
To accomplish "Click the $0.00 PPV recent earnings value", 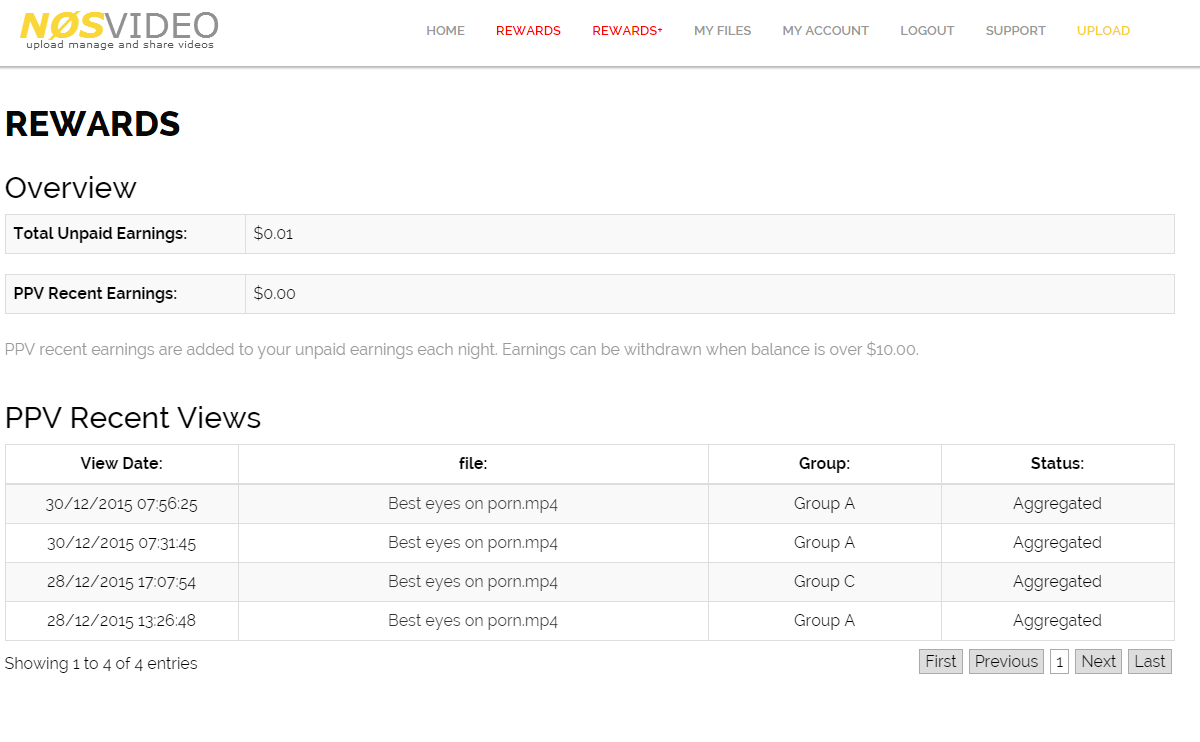I will pyautogui.click(x=274, y=294).
